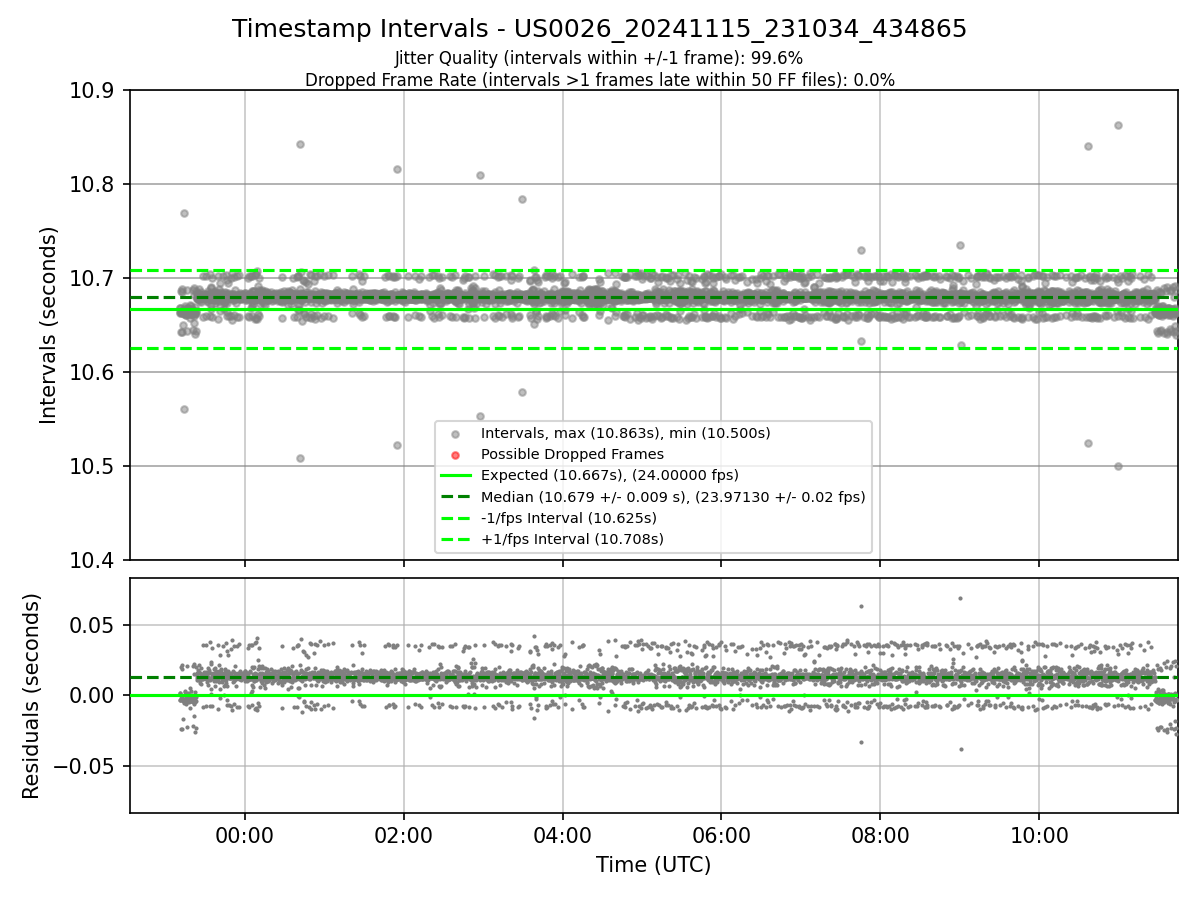This screenshot has height=900, width=1200.
Task: Click the 'Intervals (seconds)' y-axis label
Action: pyautogui.click(x=49, y=325)
